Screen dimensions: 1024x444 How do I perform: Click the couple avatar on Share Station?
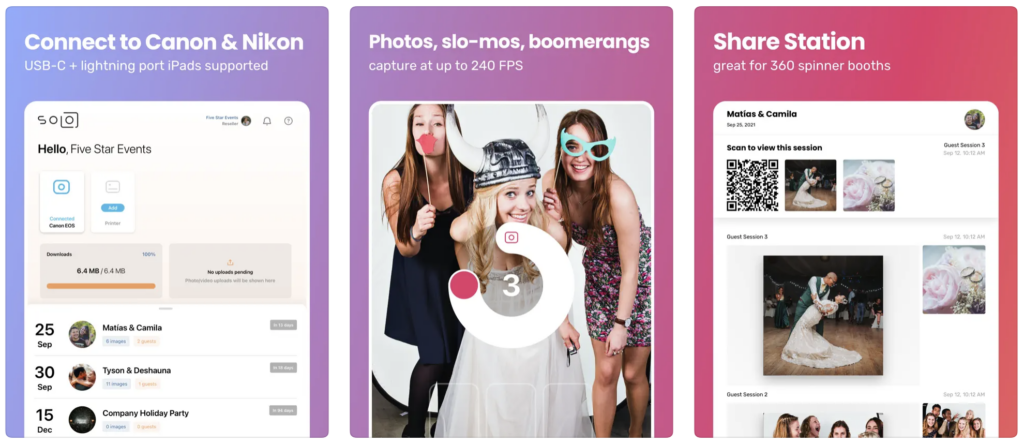pos(974,119)
